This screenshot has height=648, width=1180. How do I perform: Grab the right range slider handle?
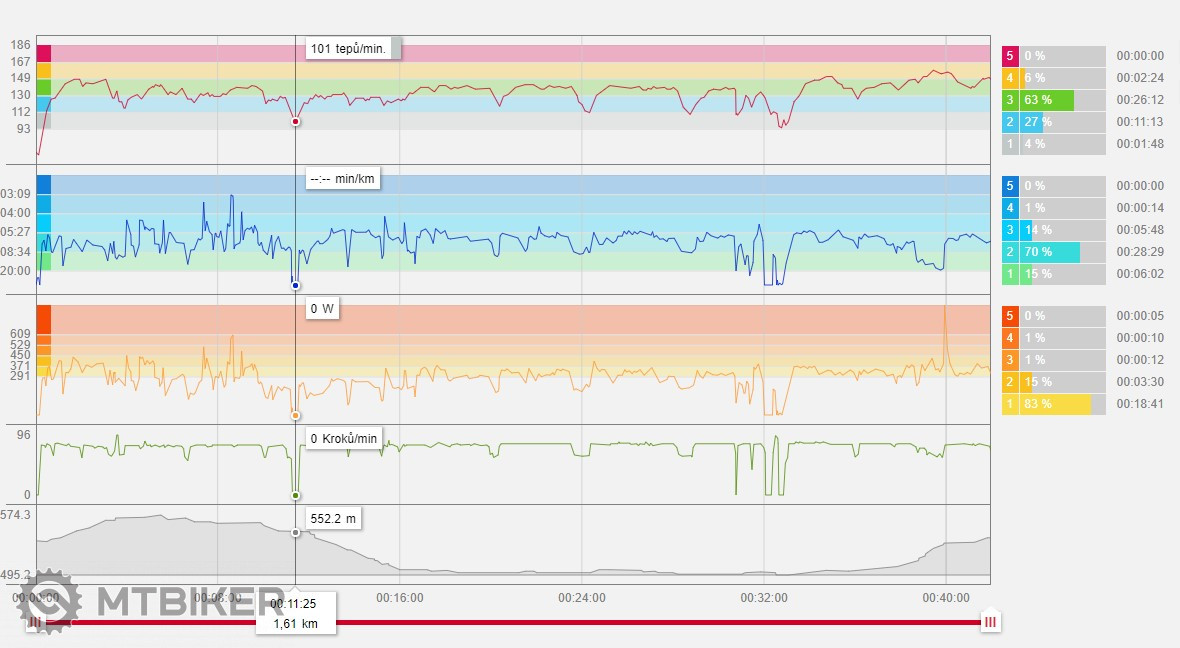990,622
